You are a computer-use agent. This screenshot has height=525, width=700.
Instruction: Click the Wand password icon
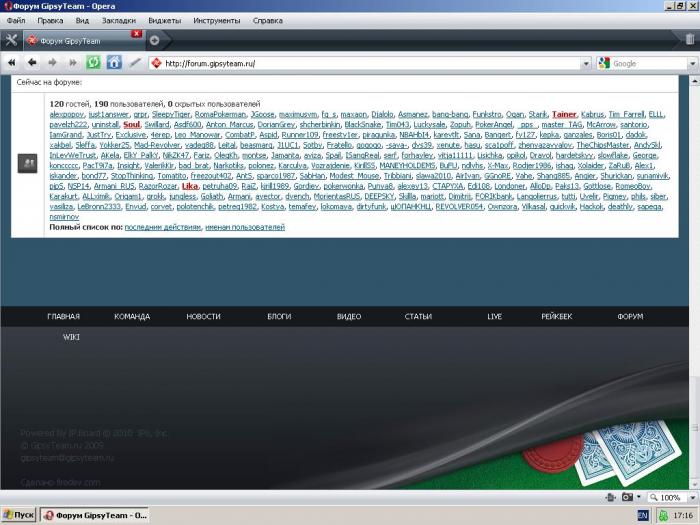pyautogui.click(x=135, y=62)
